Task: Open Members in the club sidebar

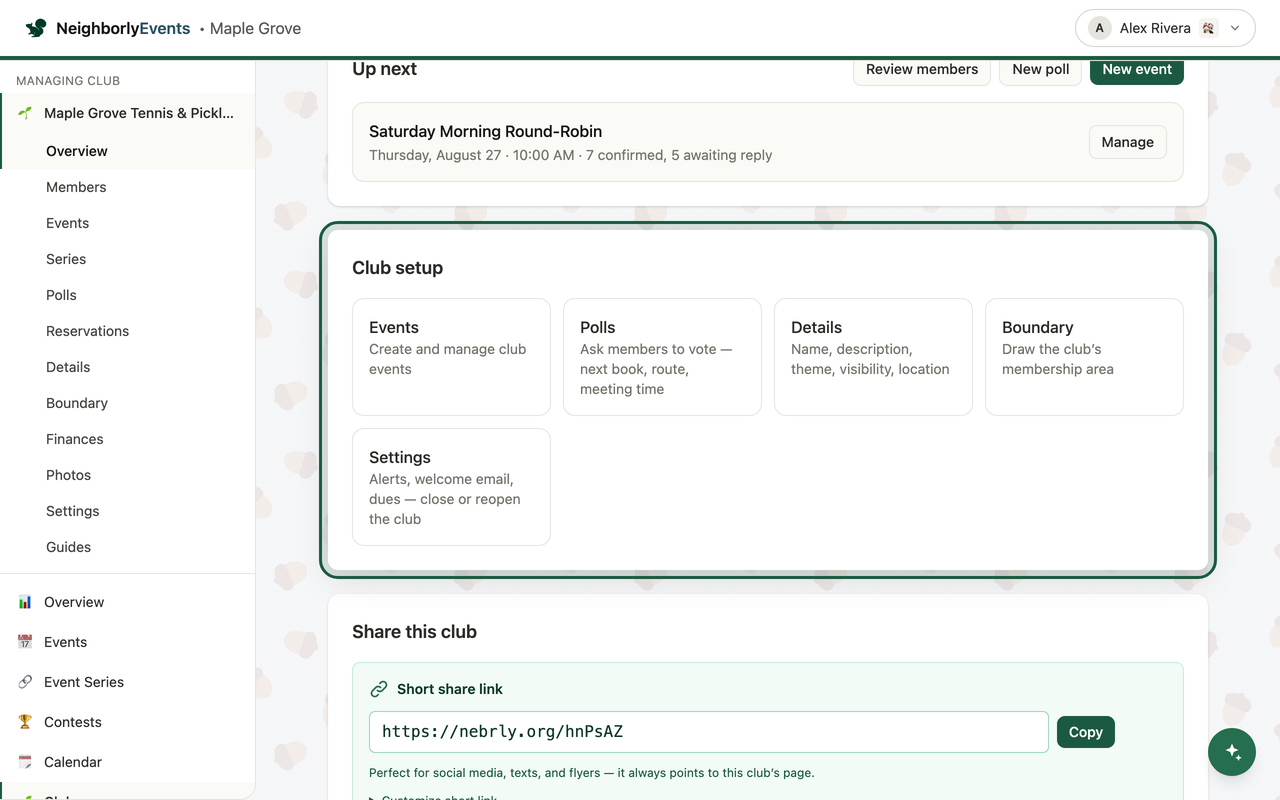Action: (128, 187)
